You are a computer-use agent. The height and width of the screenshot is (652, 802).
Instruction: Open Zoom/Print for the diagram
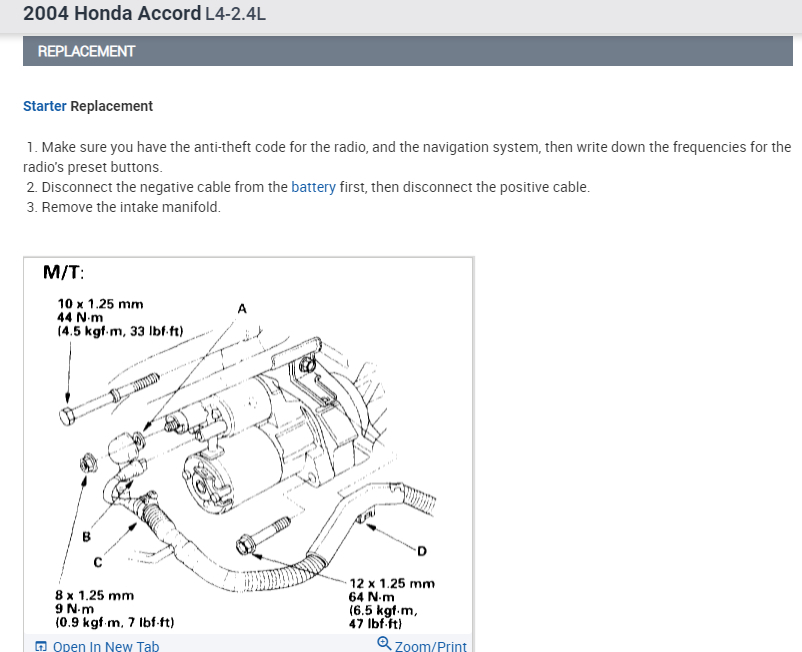(431, 646)
